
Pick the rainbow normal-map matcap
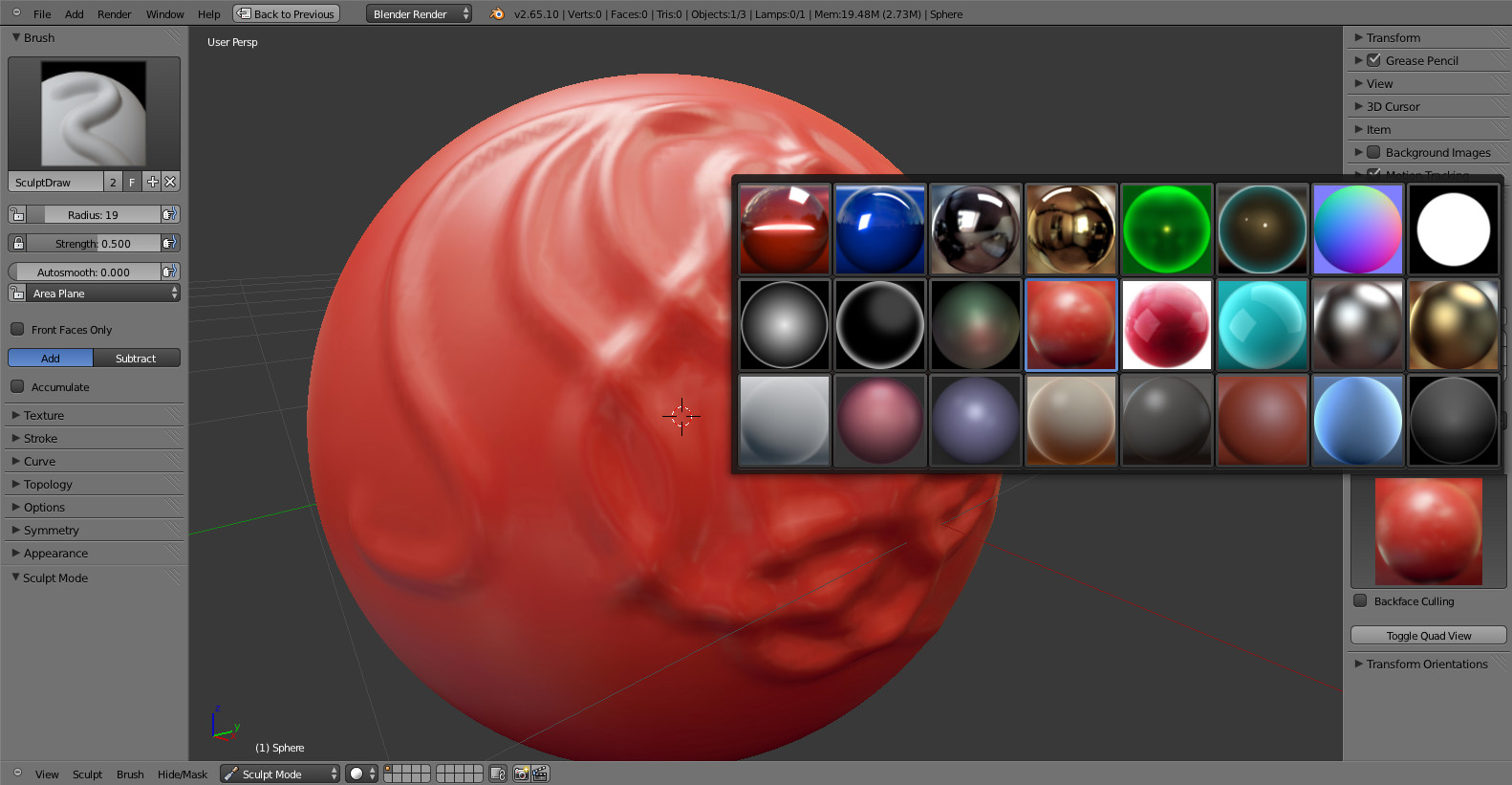point(1358,229)
